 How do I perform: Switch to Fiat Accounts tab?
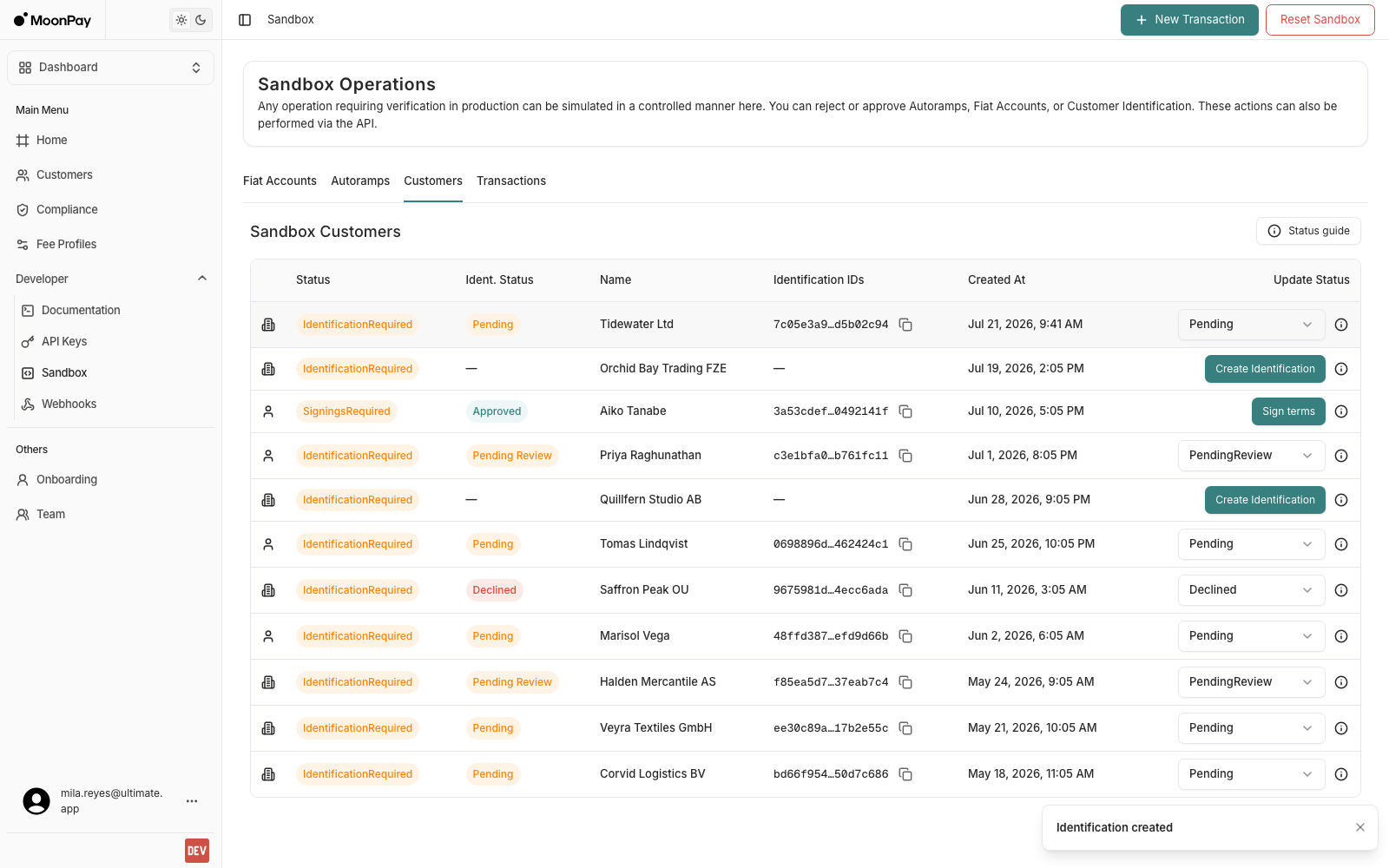click(280, 181)
